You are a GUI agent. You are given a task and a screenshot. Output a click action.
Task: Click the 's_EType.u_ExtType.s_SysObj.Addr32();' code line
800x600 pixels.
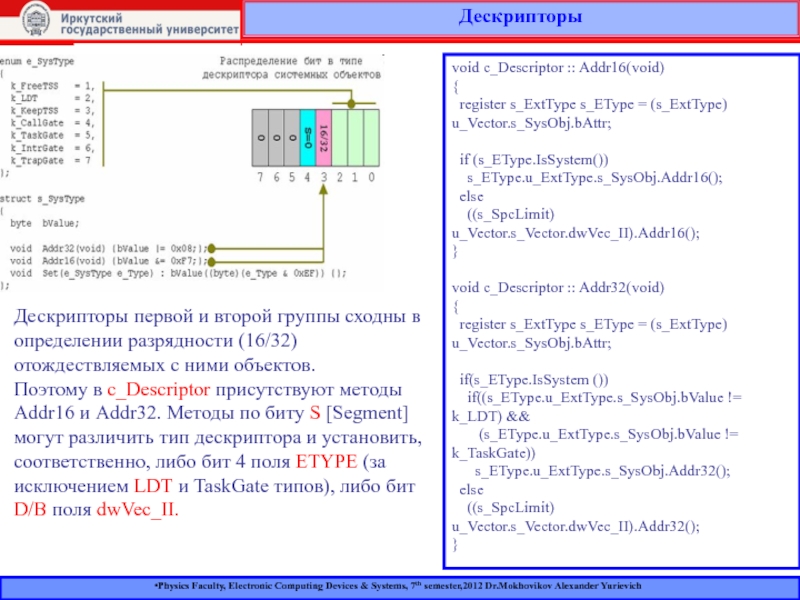click(x=603, y=471)
